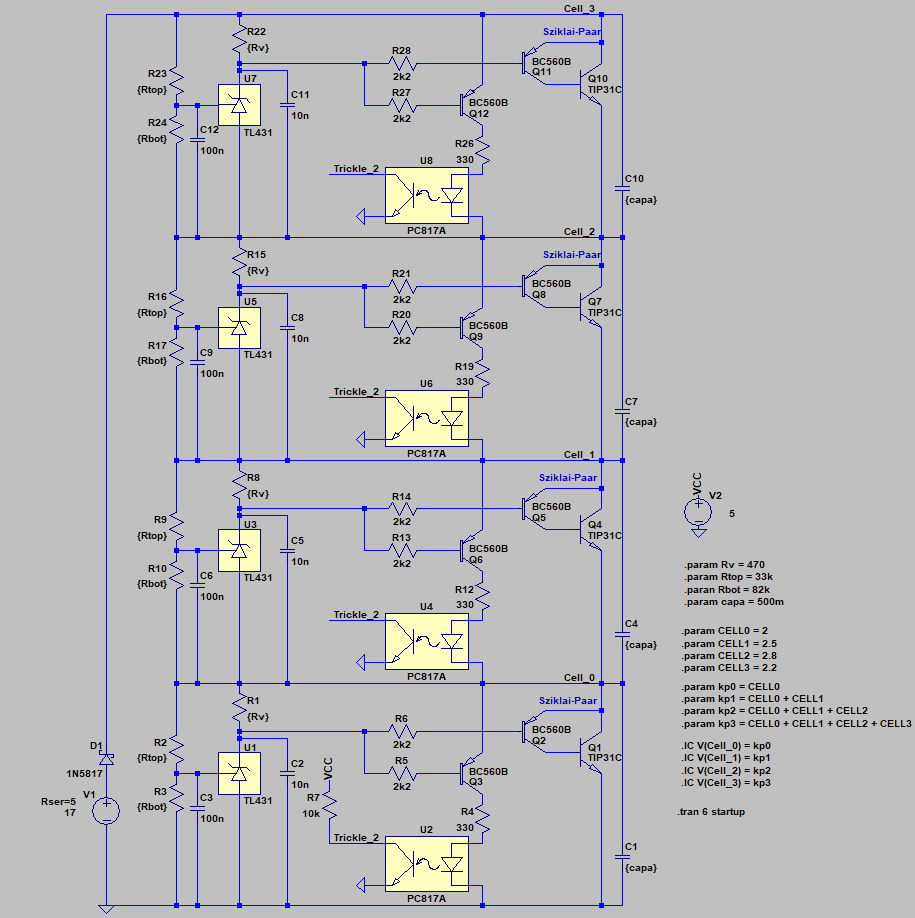Viewport: 915px width, 918px height.
Task: Click the 1N5817 diode model label
Action: coord(84,773)
